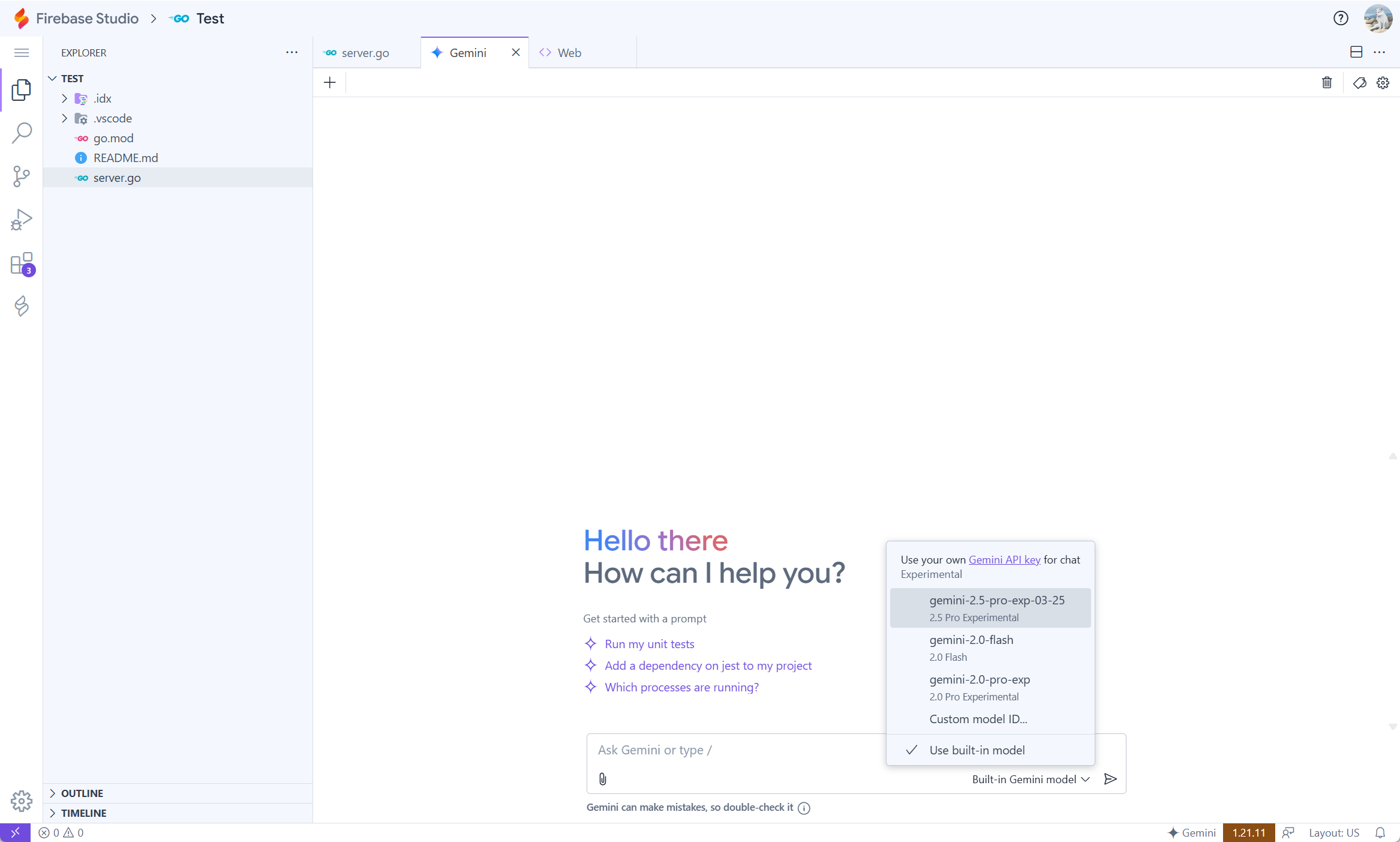Viewport: 1400px width, 842px height.
Task: Open the Run and Debug view
Action: (x=21, y=220)
